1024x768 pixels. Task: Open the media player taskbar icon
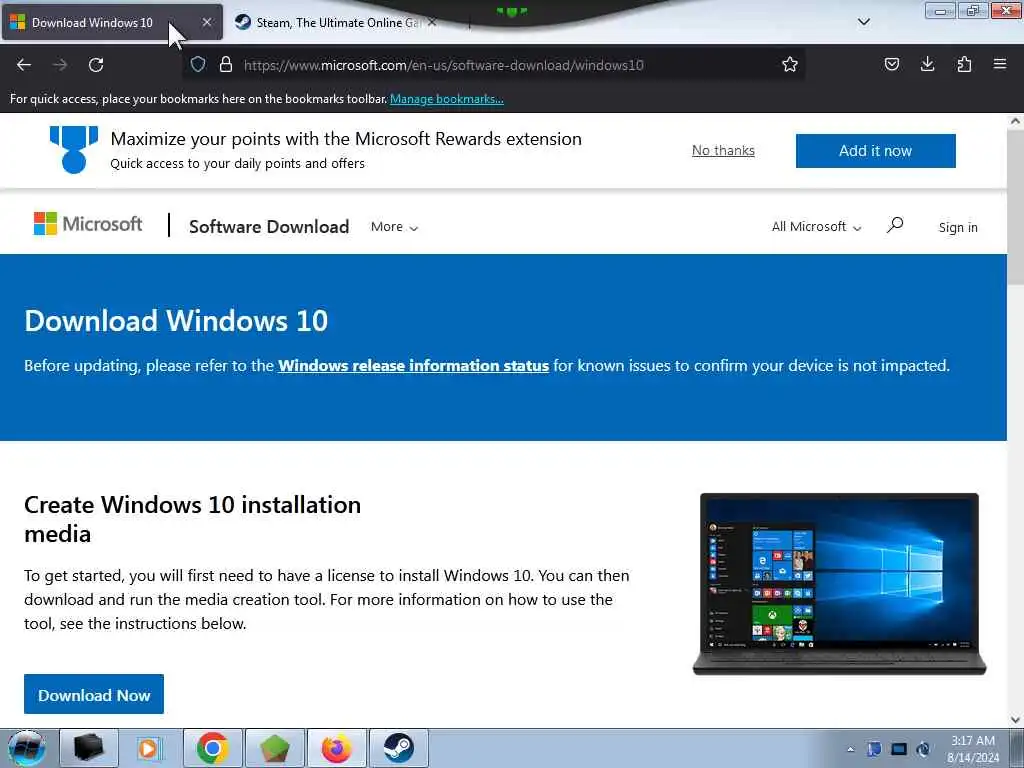pos(149,748)
